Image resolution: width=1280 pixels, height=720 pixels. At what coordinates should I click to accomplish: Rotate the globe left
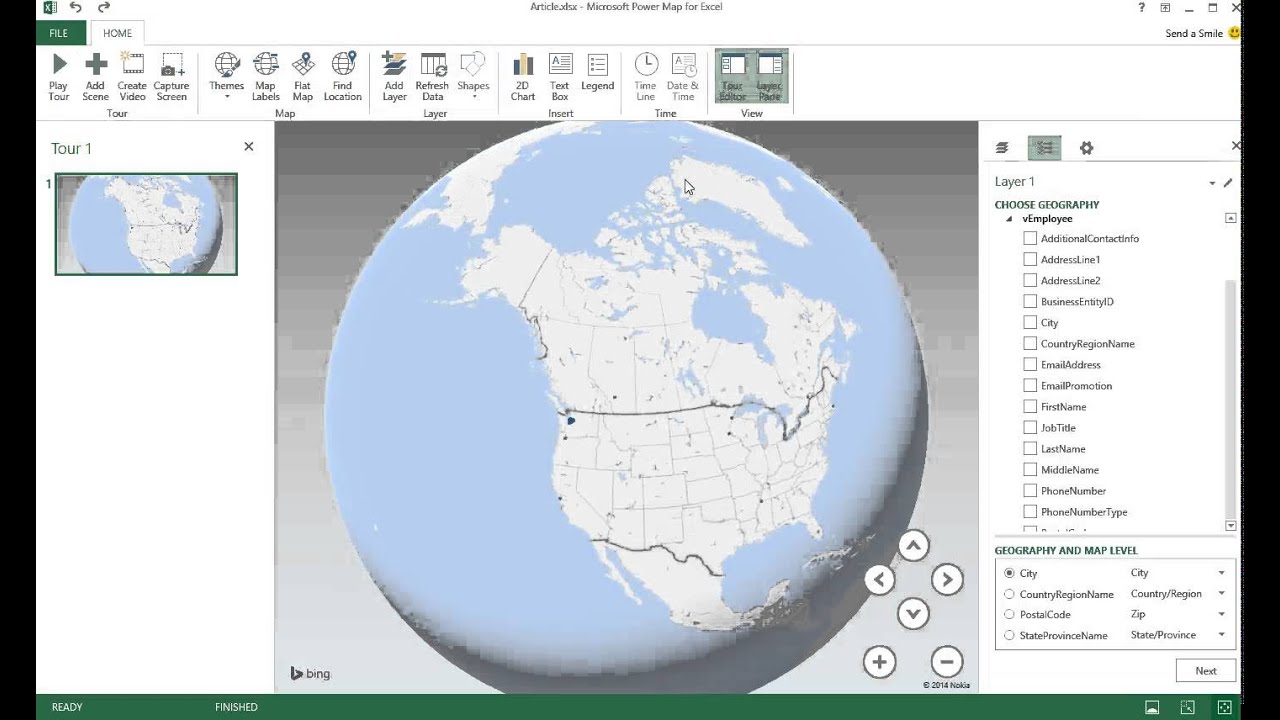click(x=879, y=579)
